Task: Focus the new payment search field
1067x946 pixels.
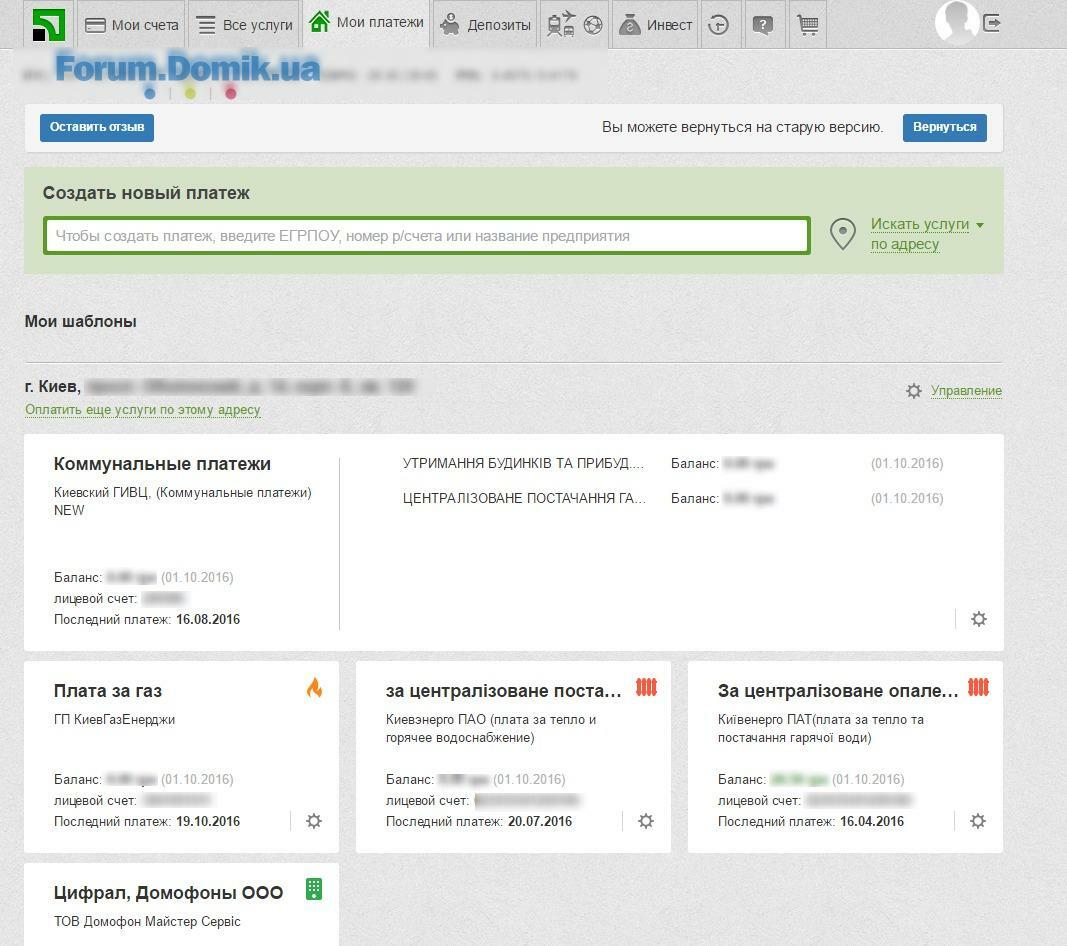Action: coord(427,235)
